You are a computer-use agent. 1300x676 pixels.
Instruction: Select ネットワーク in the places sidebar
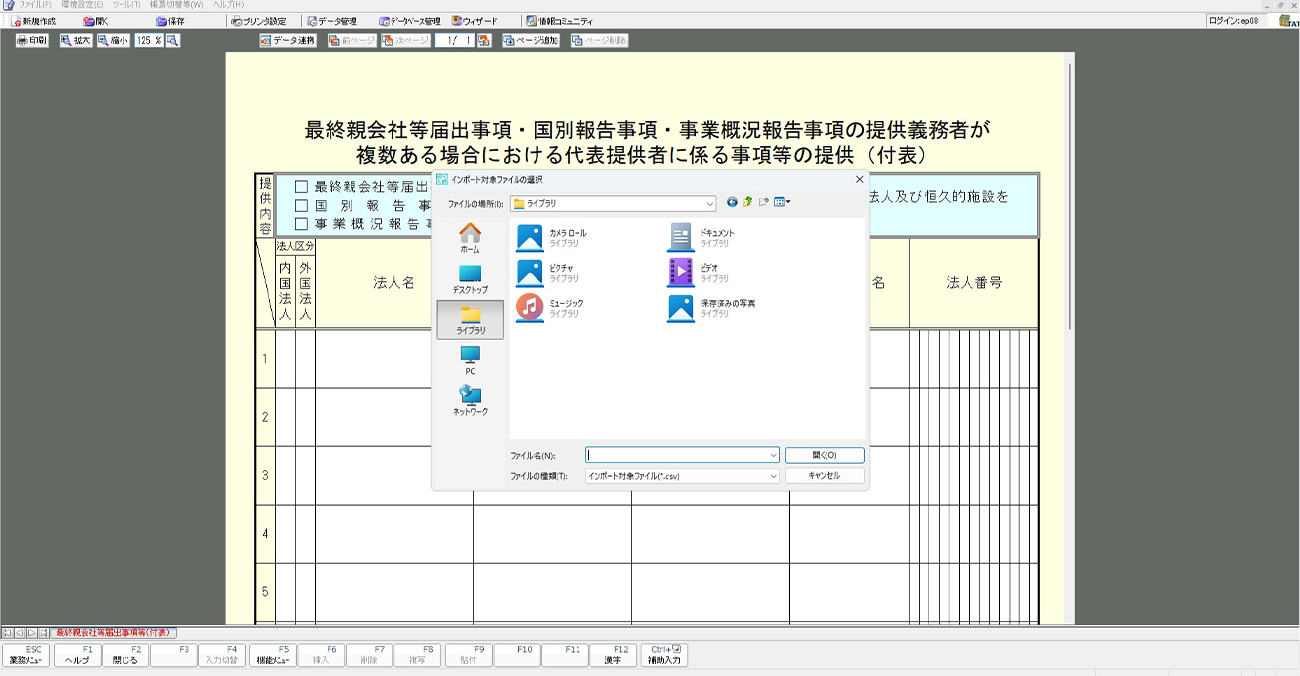coord(470,401)
